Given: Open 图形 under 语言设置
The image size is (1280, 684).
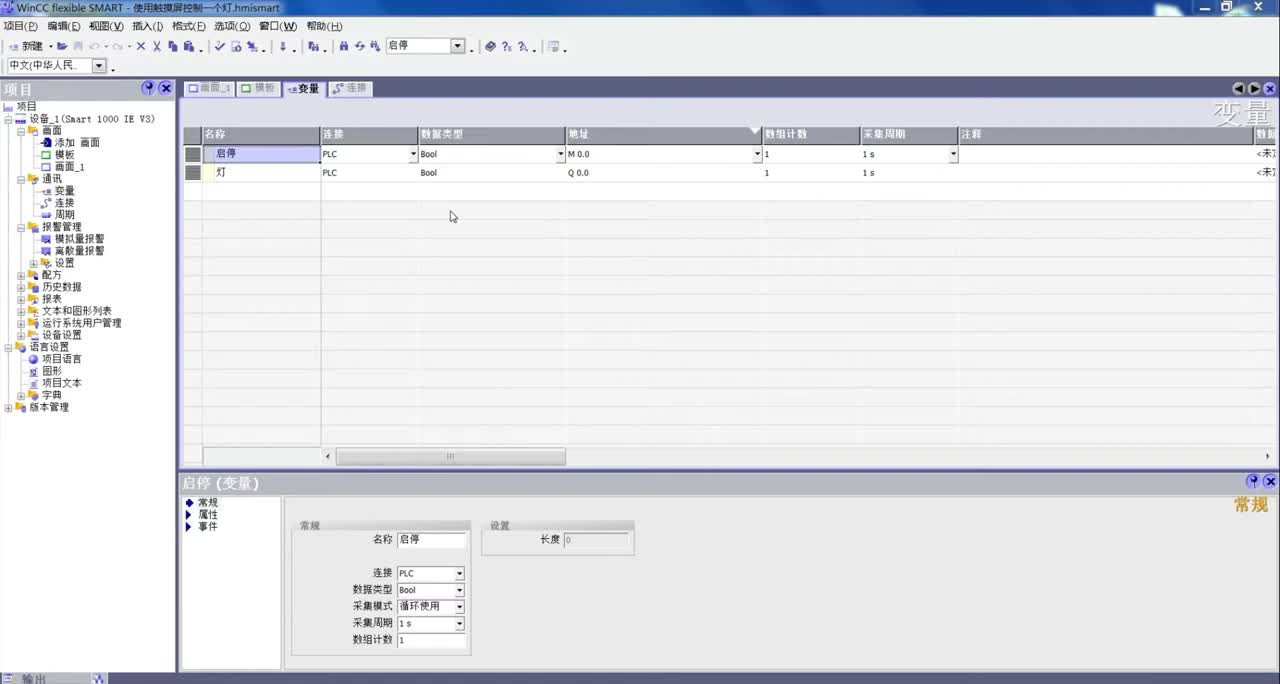Looking at the screenshot, I should (x=52, y=371).
